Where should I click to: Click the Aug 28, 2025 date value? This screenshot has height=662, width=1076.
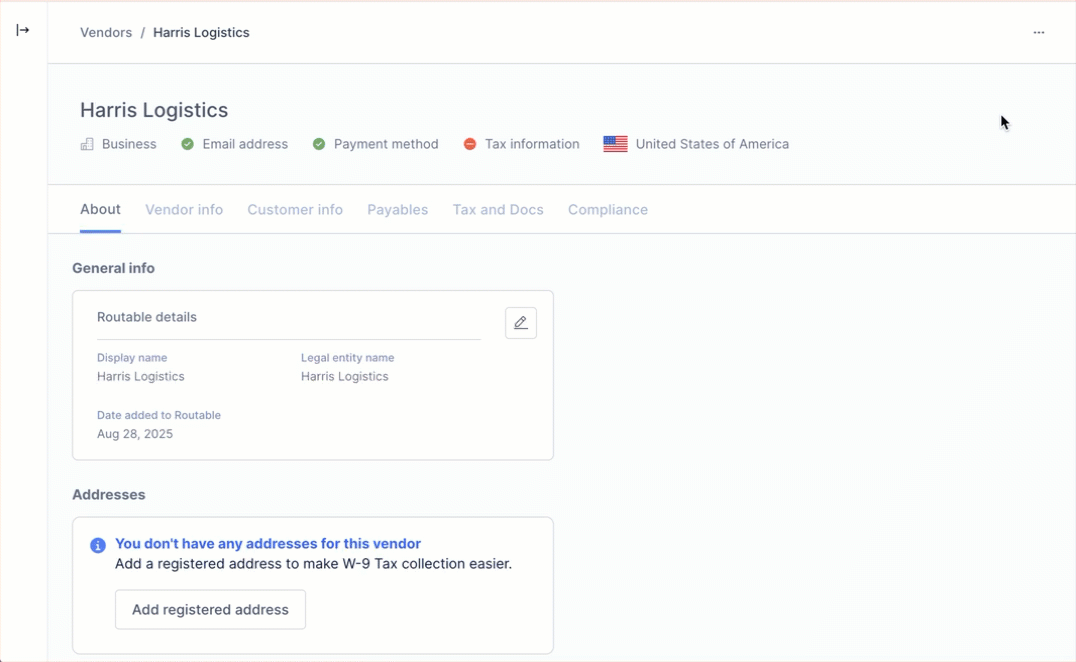click(134, 434)
